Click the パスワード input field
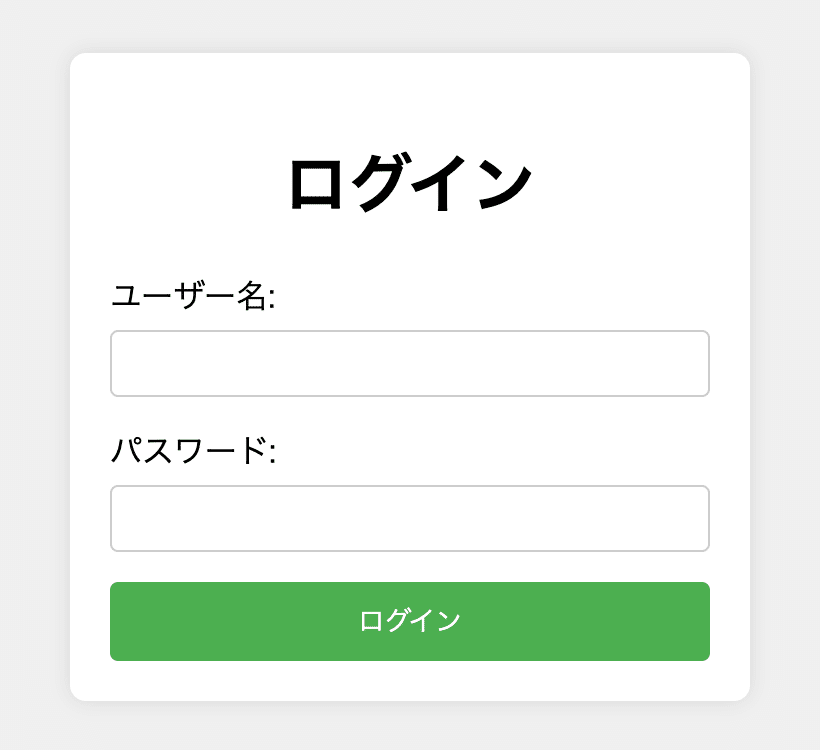 pyautogui.click(x=409, y=518)
